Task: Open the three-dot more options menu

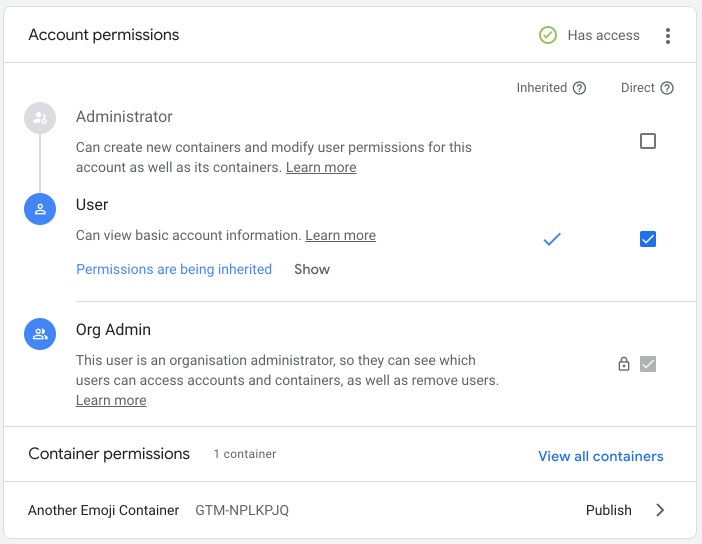Action: 668,36
